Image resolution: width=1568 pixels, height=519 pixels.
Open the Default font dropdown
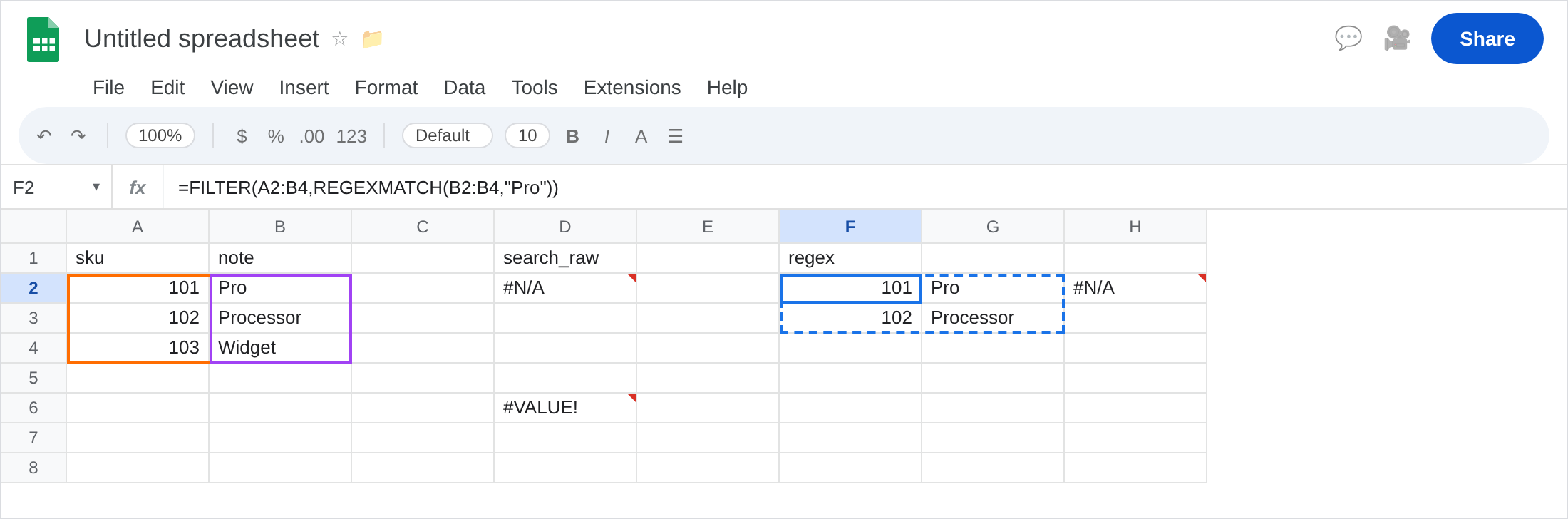(x=447, y=135)
